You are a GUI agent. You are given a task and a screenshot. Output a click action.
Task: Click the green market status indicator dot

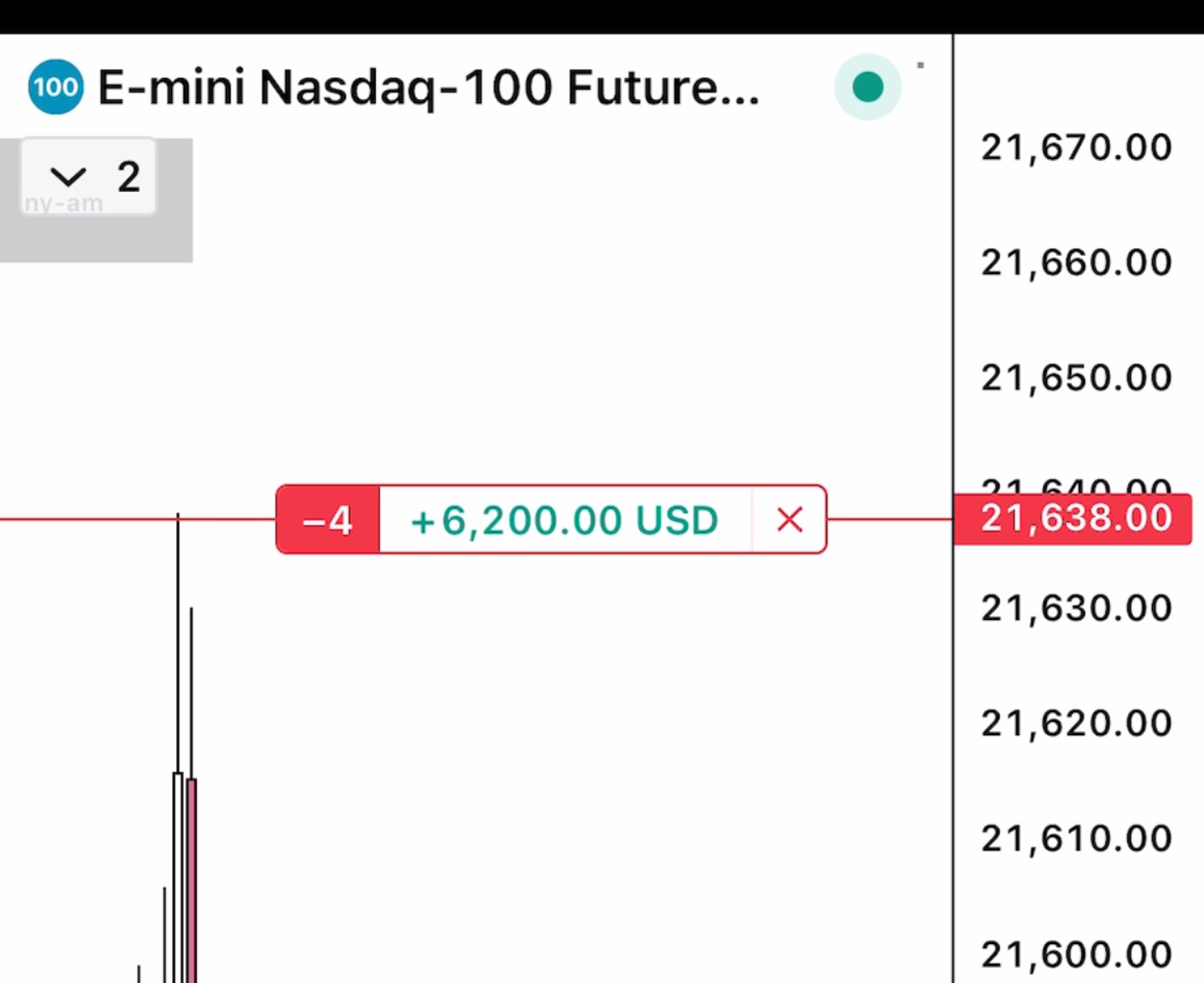[x=868, y=87]
